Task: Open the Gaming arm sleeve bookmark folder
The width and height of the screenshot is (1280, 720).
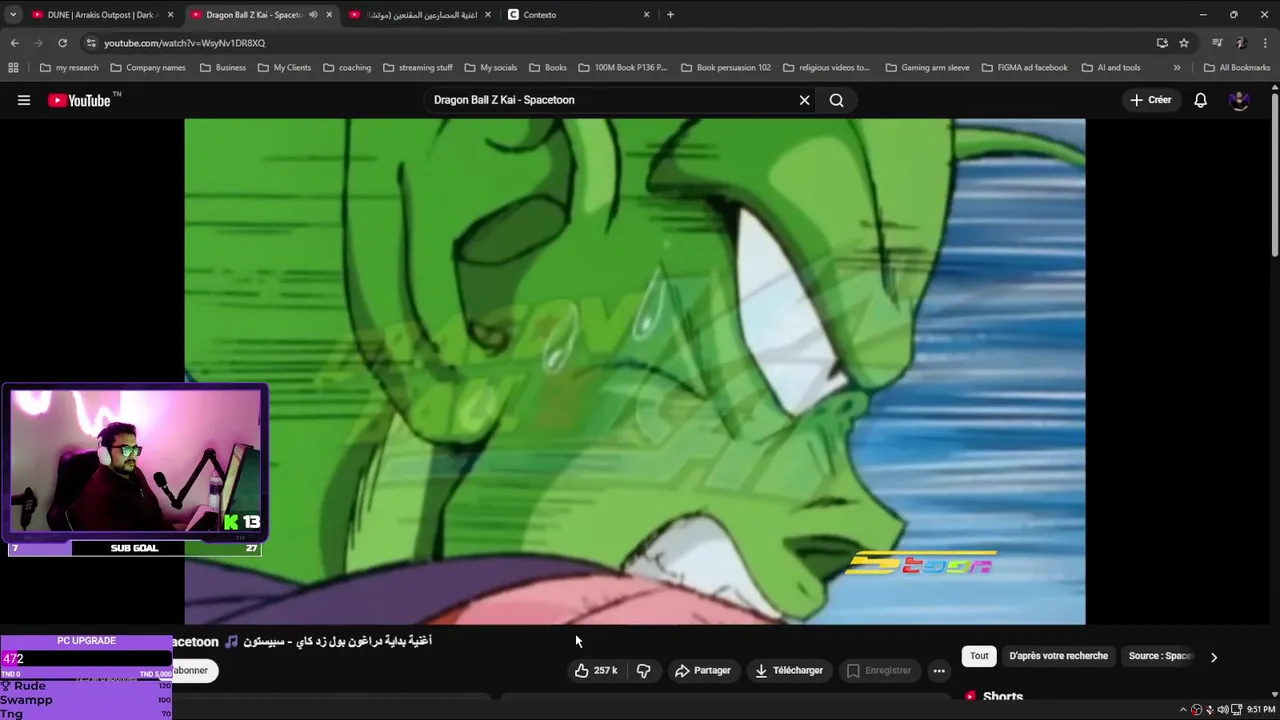Action: 928,68
